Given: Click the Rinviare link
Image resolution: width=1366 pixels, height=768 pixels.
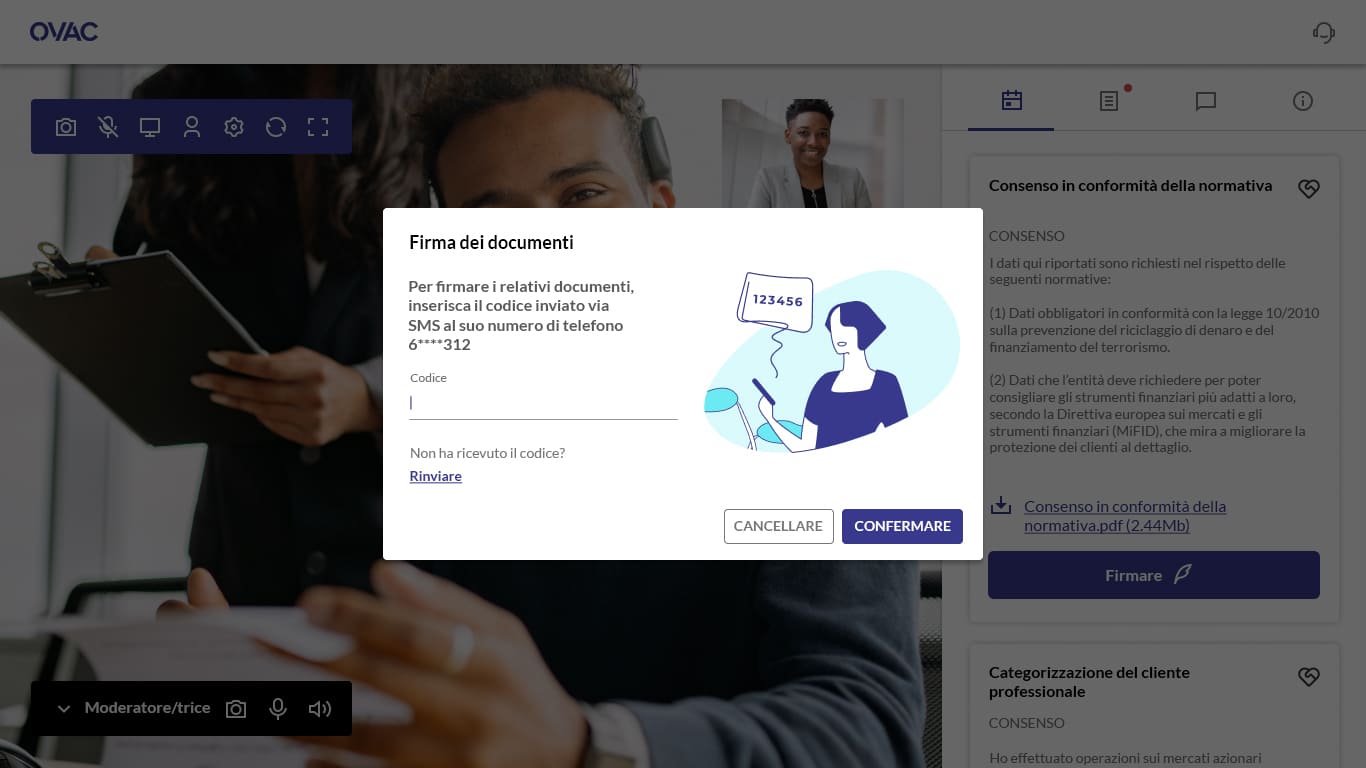Looking at the screenshot, I should click(x=435, y=476).
